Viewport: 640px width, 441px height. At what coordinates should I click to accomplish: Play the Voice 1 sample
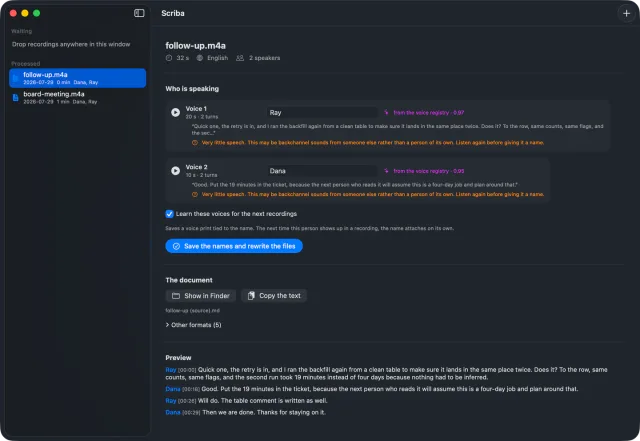[x=176, y=112]
